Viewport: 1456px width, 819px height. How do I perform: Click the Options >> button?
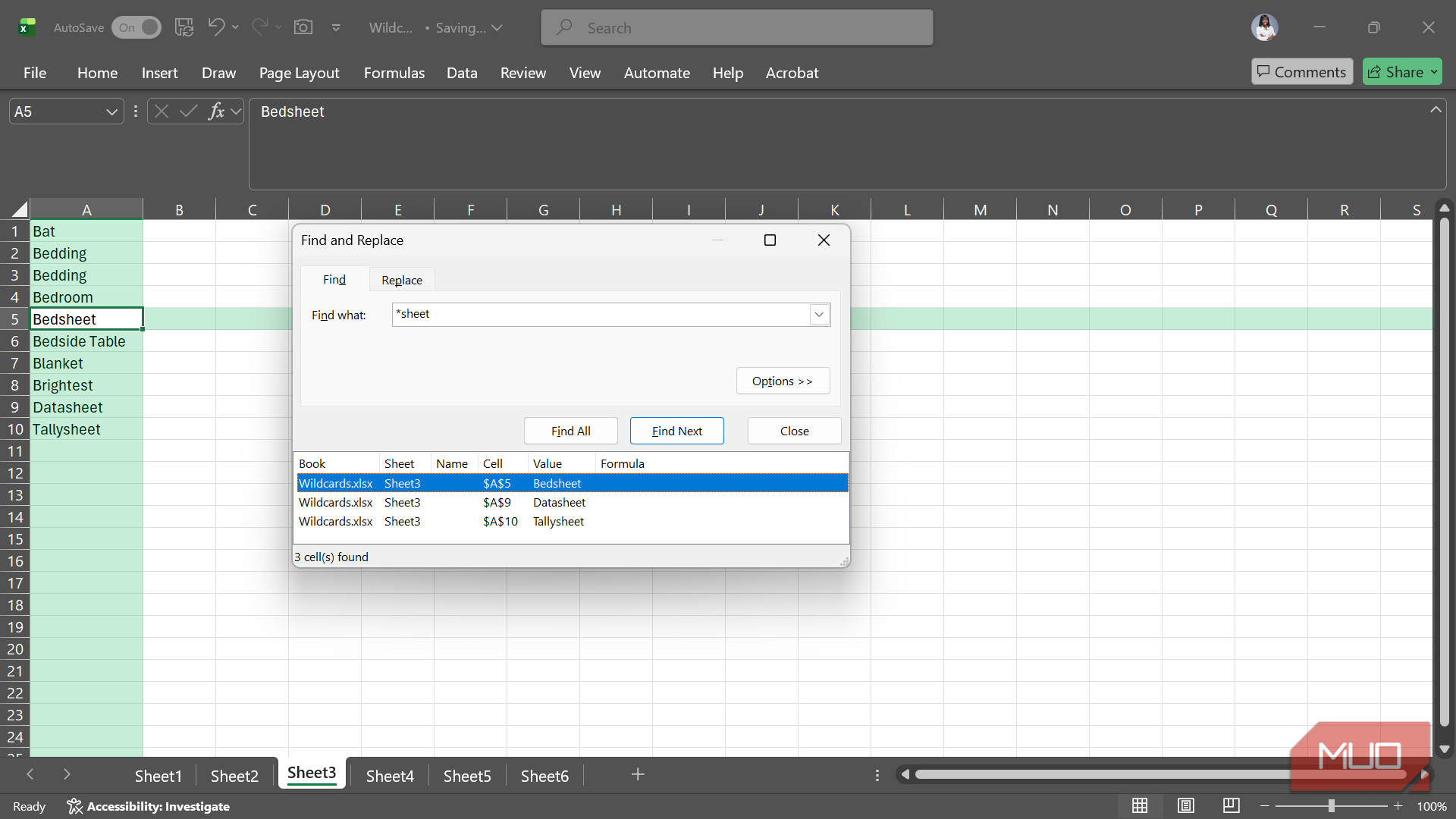point(782,381)
